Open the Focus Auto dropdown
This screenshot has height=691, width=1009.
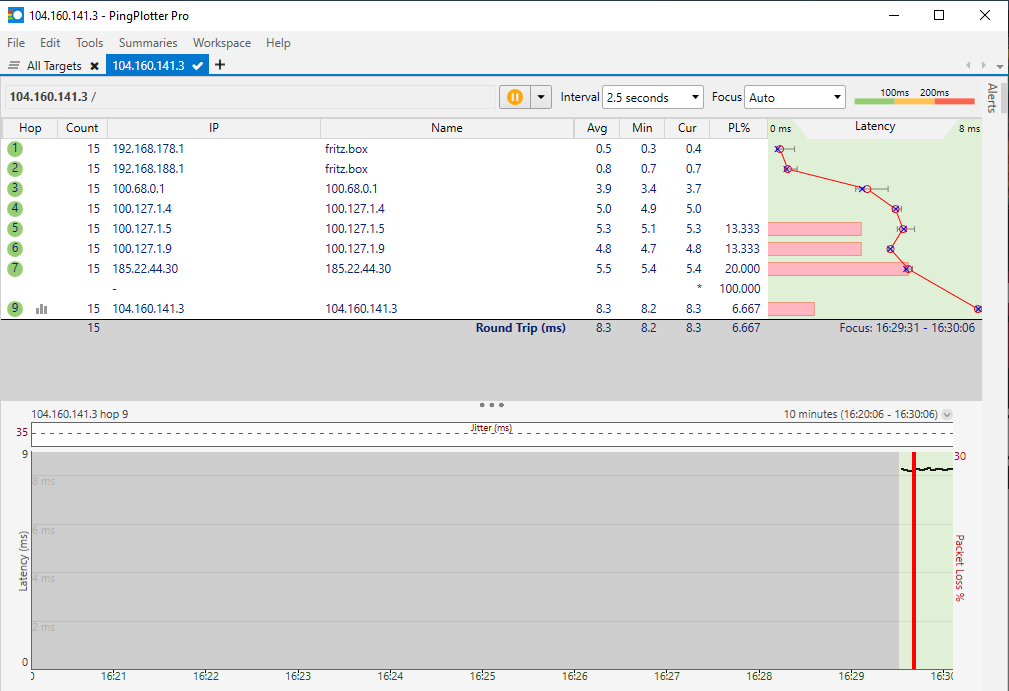[x=795, y=97]
